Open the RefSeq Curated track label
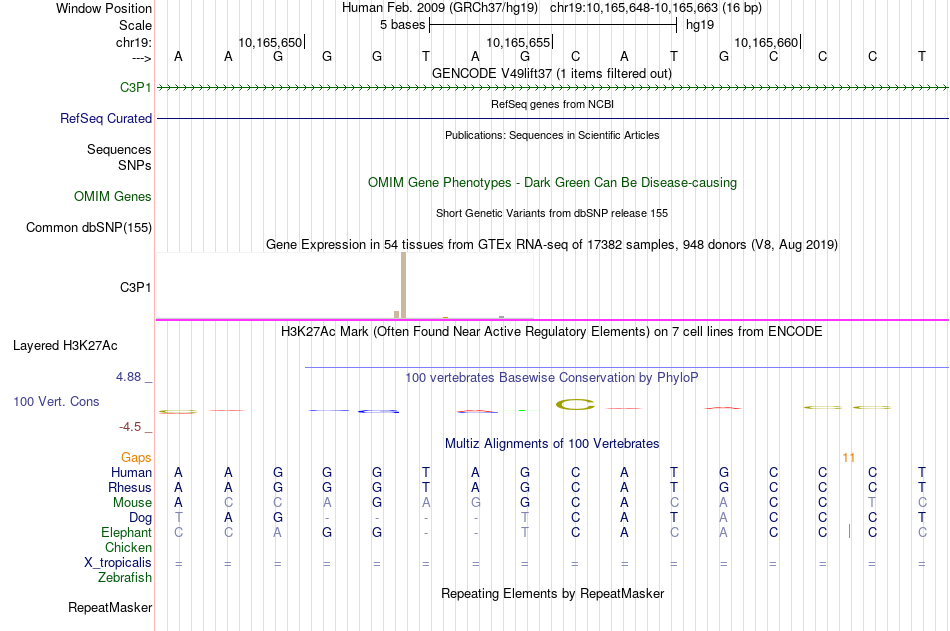950x631 pixels. (x=106, y=118)
